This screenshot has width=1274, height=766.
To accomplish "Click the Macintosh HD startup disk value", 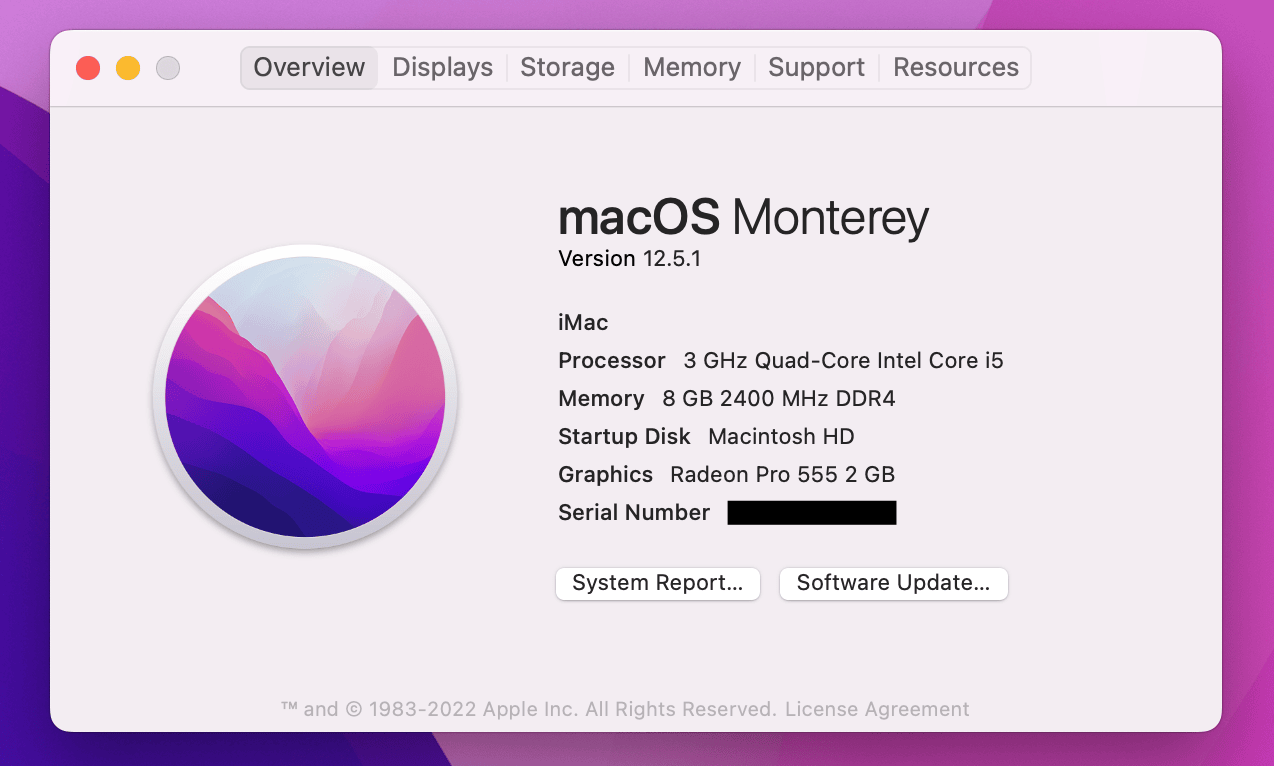I will pyautogui.click(x=781, y=437).
